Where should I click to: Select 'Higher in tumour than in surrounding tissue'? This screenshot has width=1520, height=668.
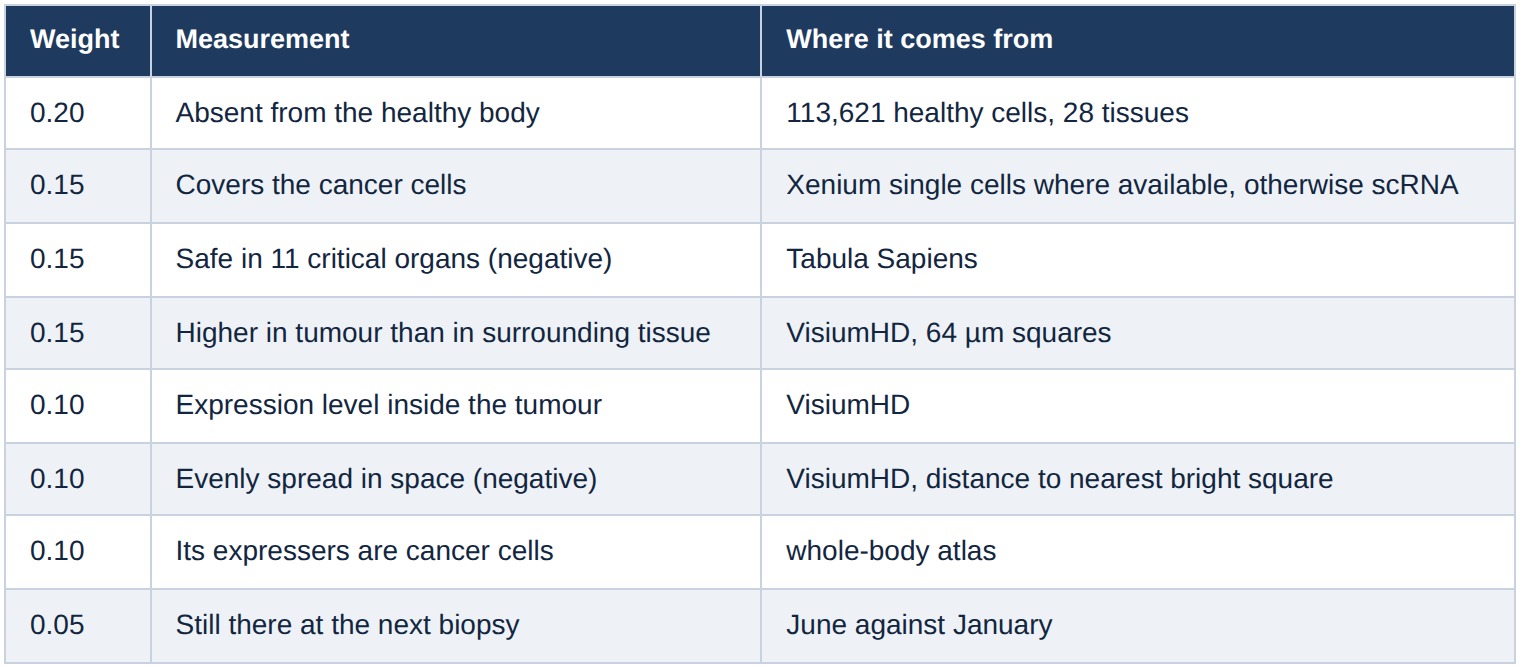point(456,332)
